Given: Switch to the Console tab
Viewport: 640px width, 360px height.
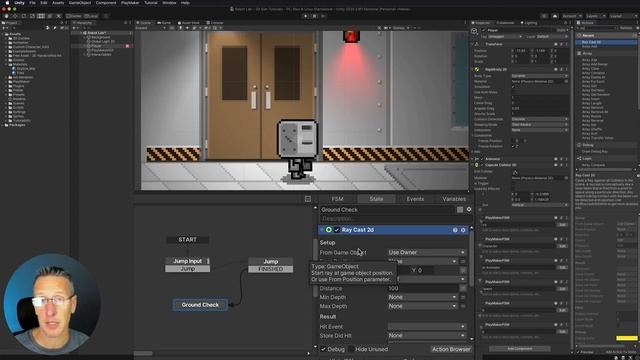Looking at the screenshot, I should coord(215,23).
